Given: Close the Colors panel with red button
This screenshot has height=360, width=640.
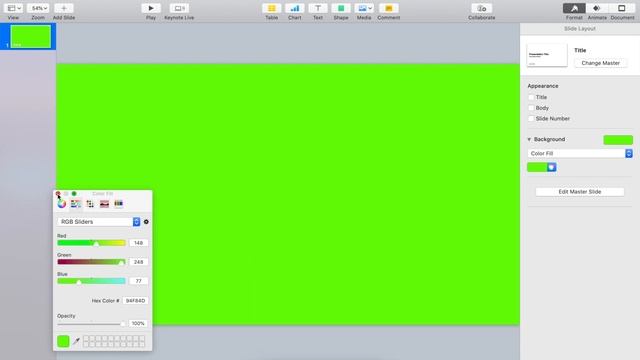Looking at the screenshot, I should (x=58, y=193).
